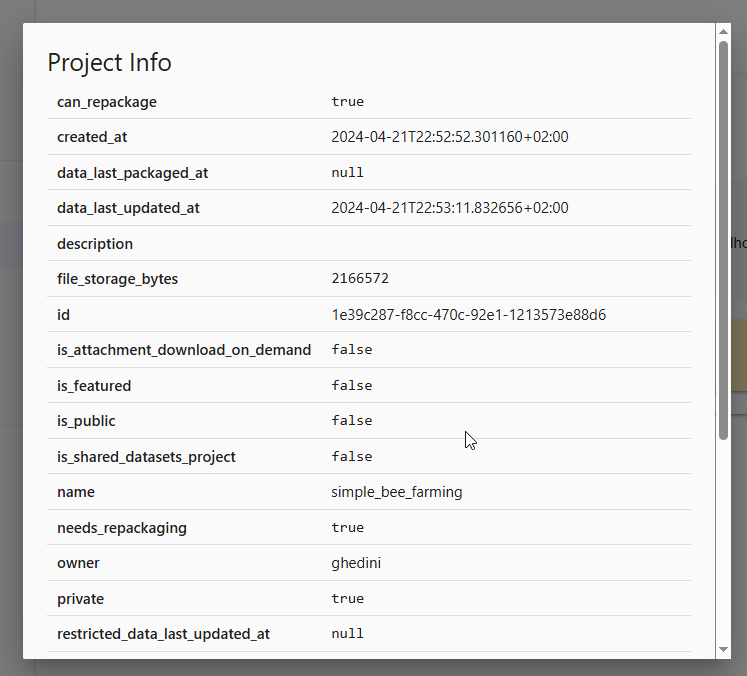Click the true value of can_repackage
The image size is (747, 676).
pos(348,101)
